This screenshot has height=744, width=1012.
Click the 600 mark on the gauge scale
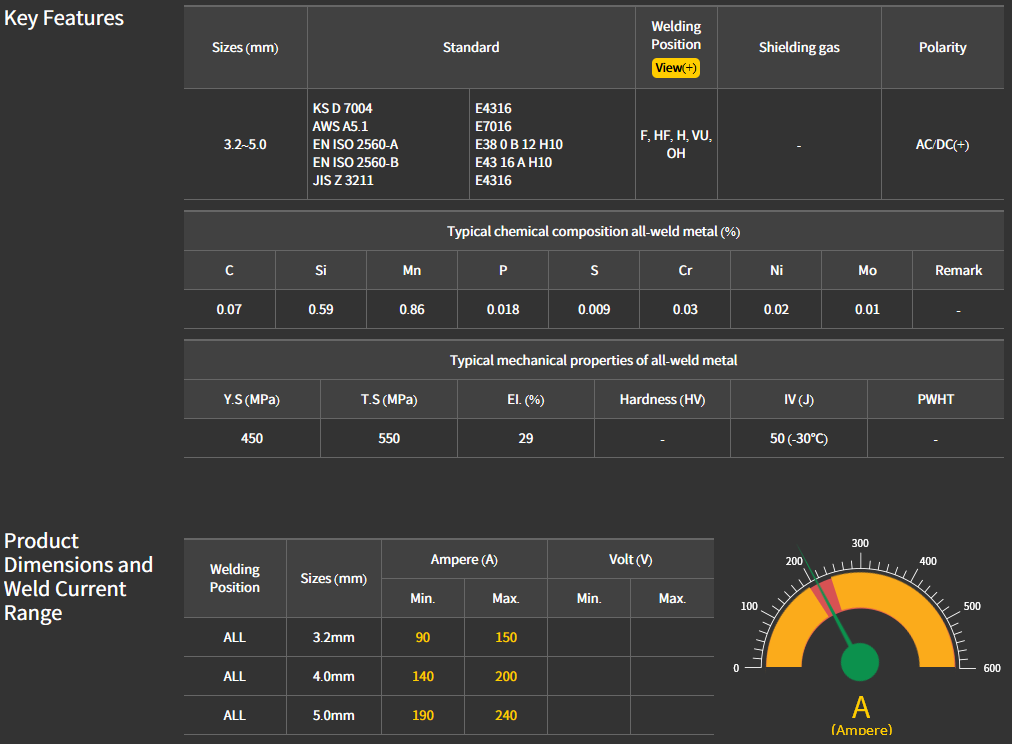pyautogui.click(x=991, y=668)
